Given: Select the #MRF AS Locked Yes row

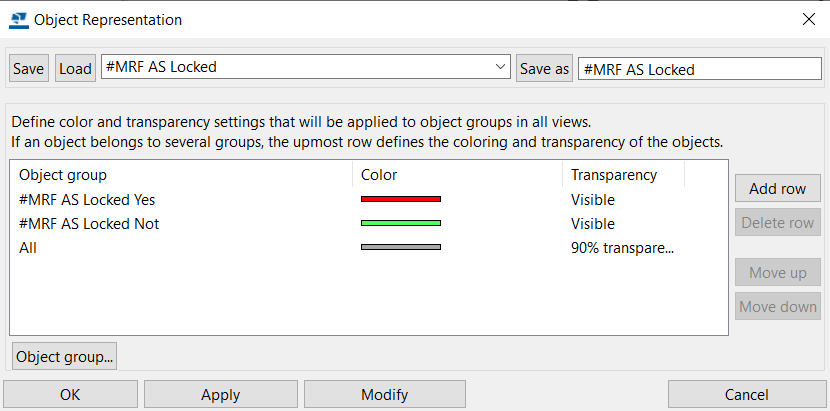Looking at the screenshot, I should click(368, 200).
